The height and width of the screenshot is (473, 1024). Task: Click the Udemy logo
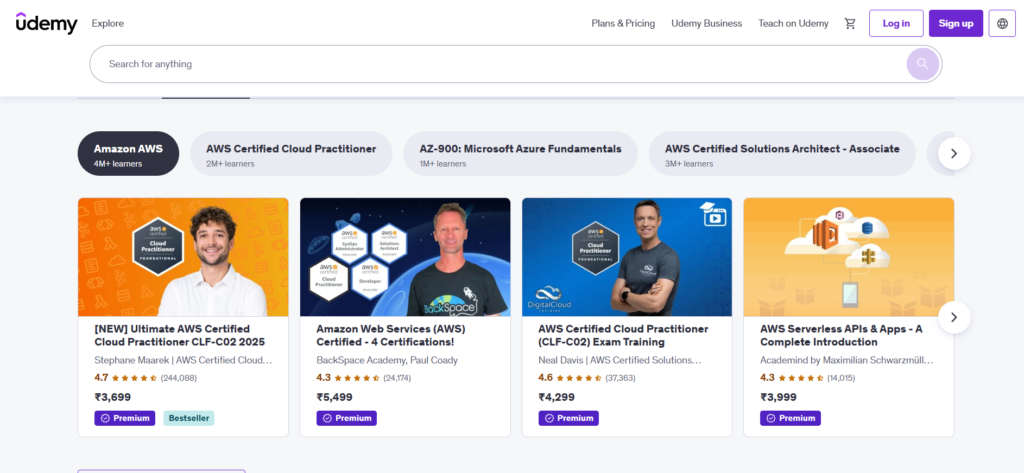[x=46, y=23]
